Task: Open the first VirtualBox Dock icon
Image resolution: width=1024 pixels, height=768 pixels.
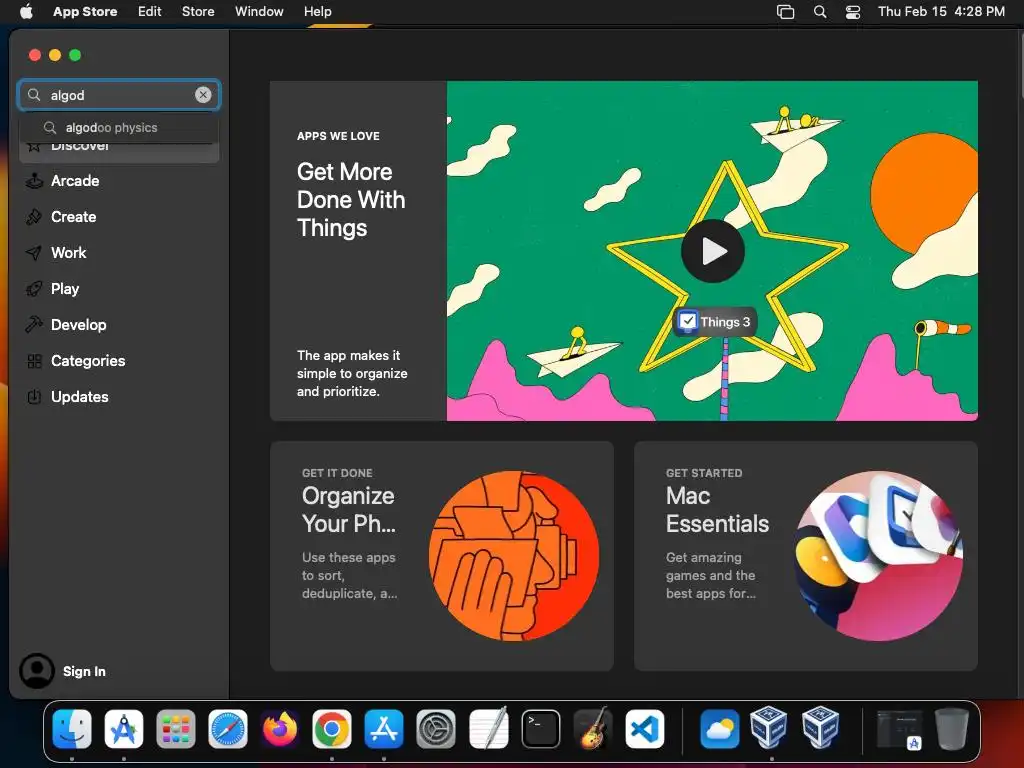Action: [x=769, y=727]
